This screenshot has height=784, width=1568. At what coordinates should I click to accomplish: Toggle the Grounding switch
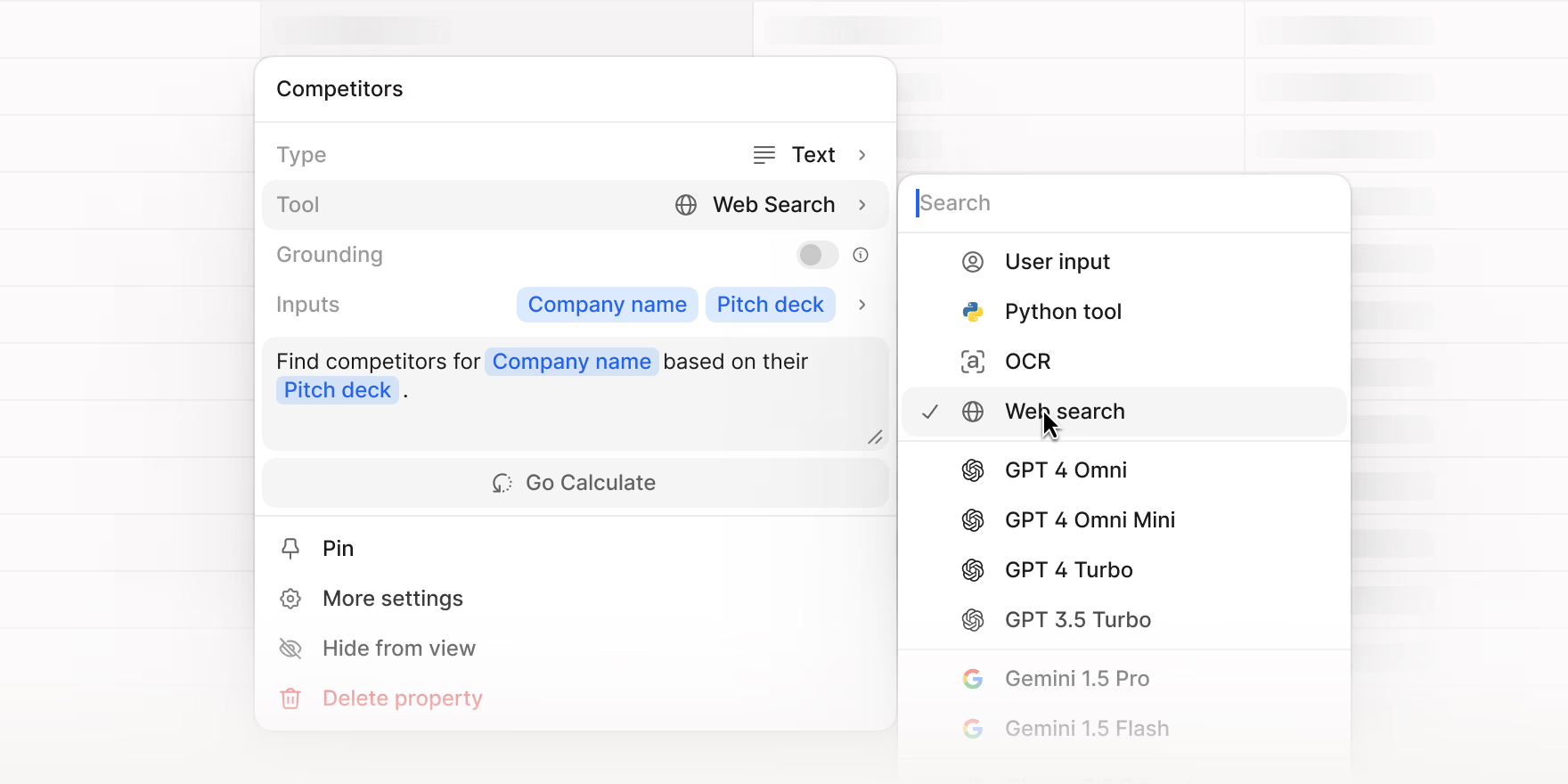pos(817,255)
